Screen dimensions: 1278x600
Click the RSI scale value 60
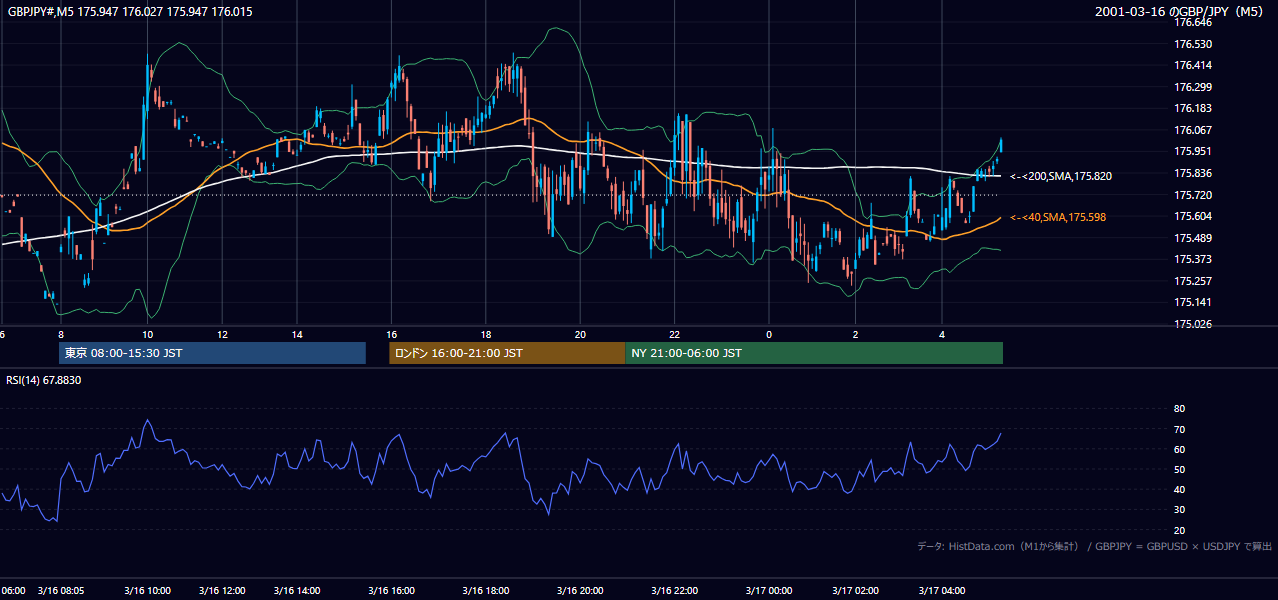[1179, 449]
